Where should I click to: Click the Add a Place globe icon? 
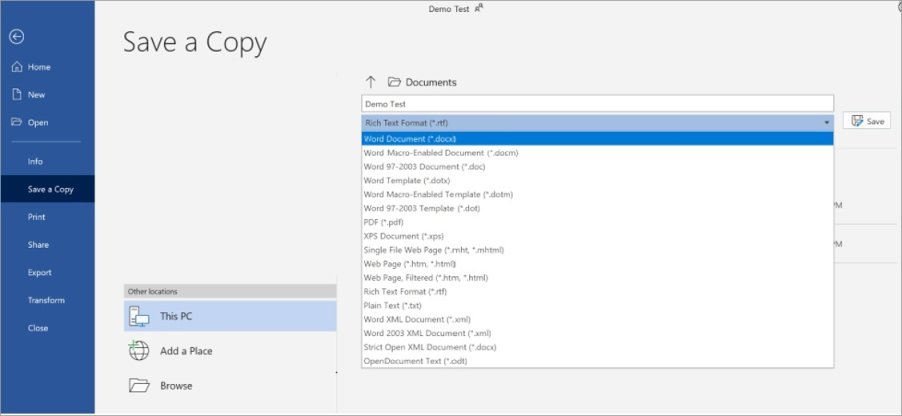pyautogui.click(x=139, y=351)
